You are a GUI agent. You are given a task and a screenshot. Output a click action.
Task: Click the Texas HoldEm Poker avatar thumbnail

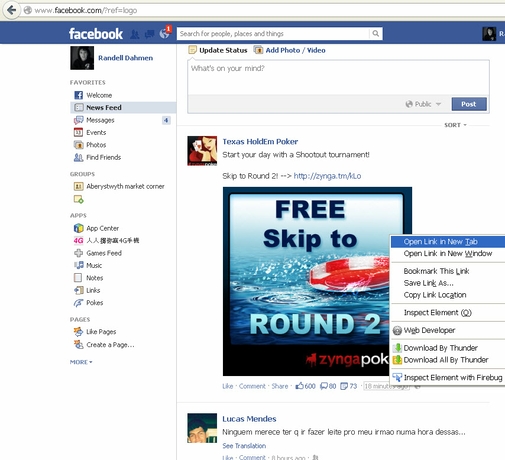pos(202,151)
